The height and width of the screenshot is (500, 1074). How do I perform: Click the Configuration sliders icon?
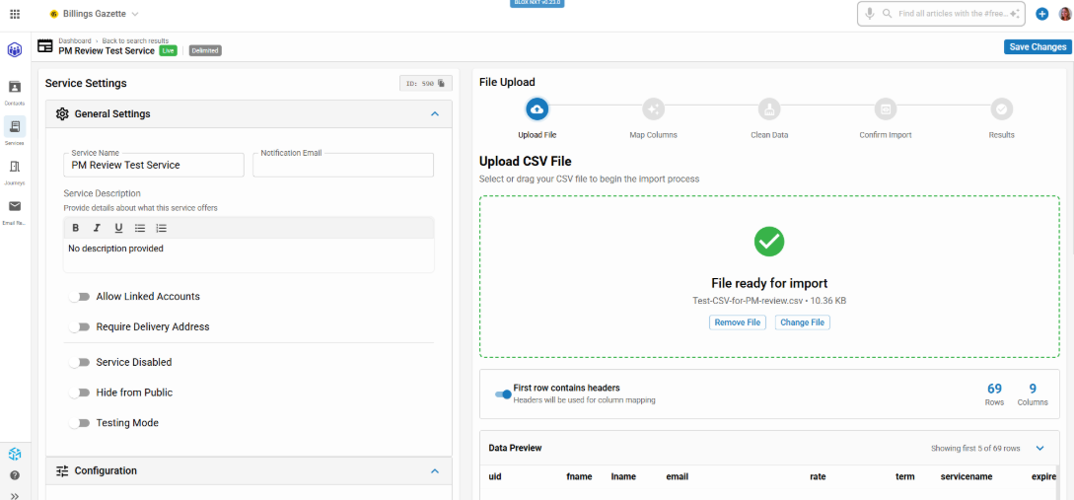coord(62,471)
